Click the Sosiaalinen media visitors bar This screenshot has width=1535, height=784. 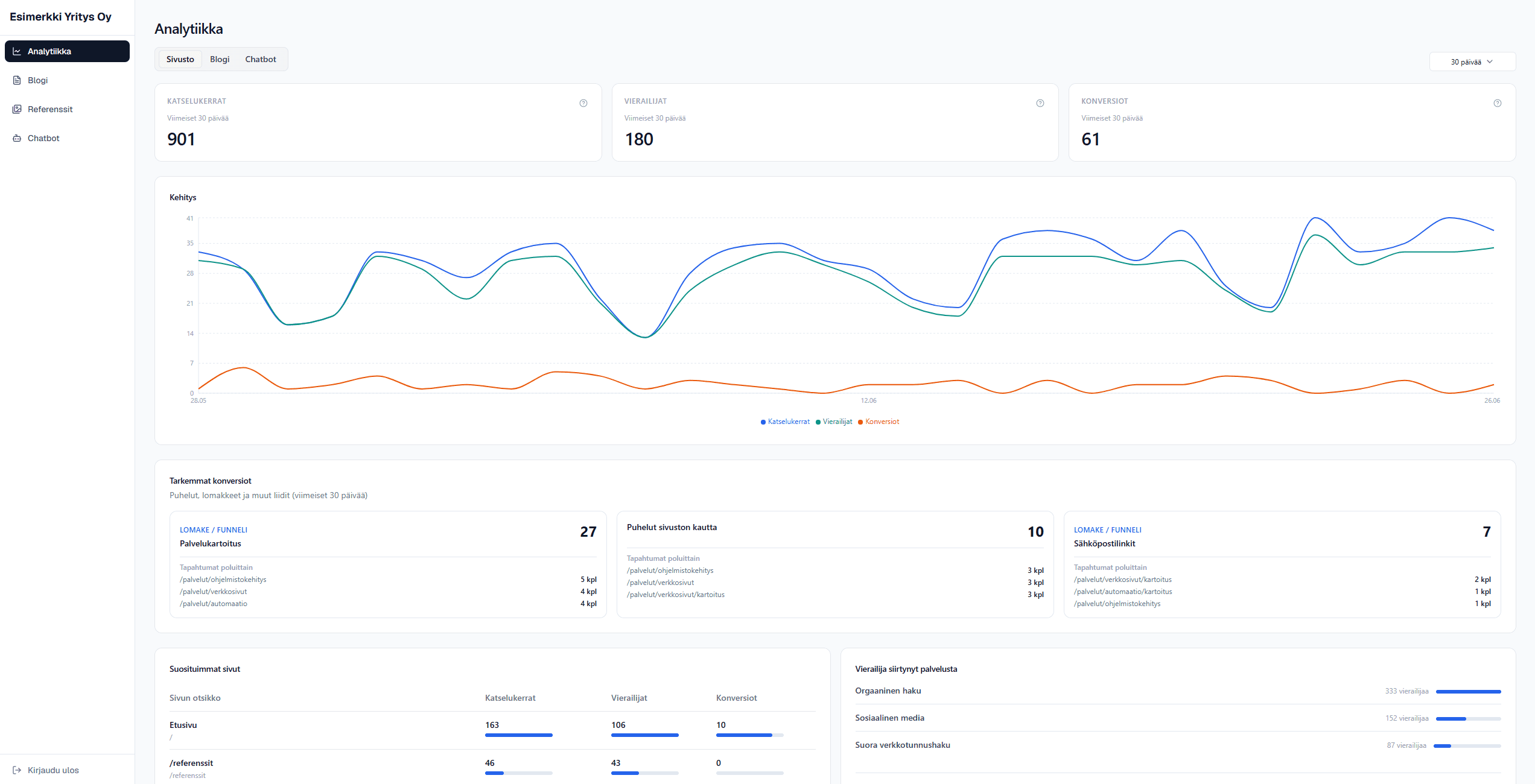point(1469,719)
